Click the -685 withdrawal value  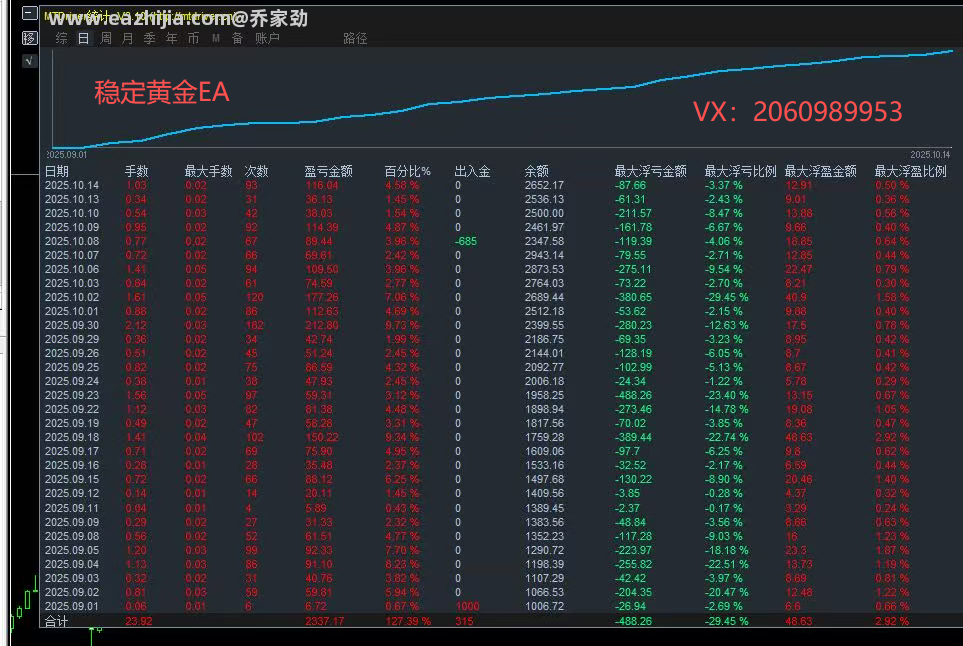tap(466, 241)
